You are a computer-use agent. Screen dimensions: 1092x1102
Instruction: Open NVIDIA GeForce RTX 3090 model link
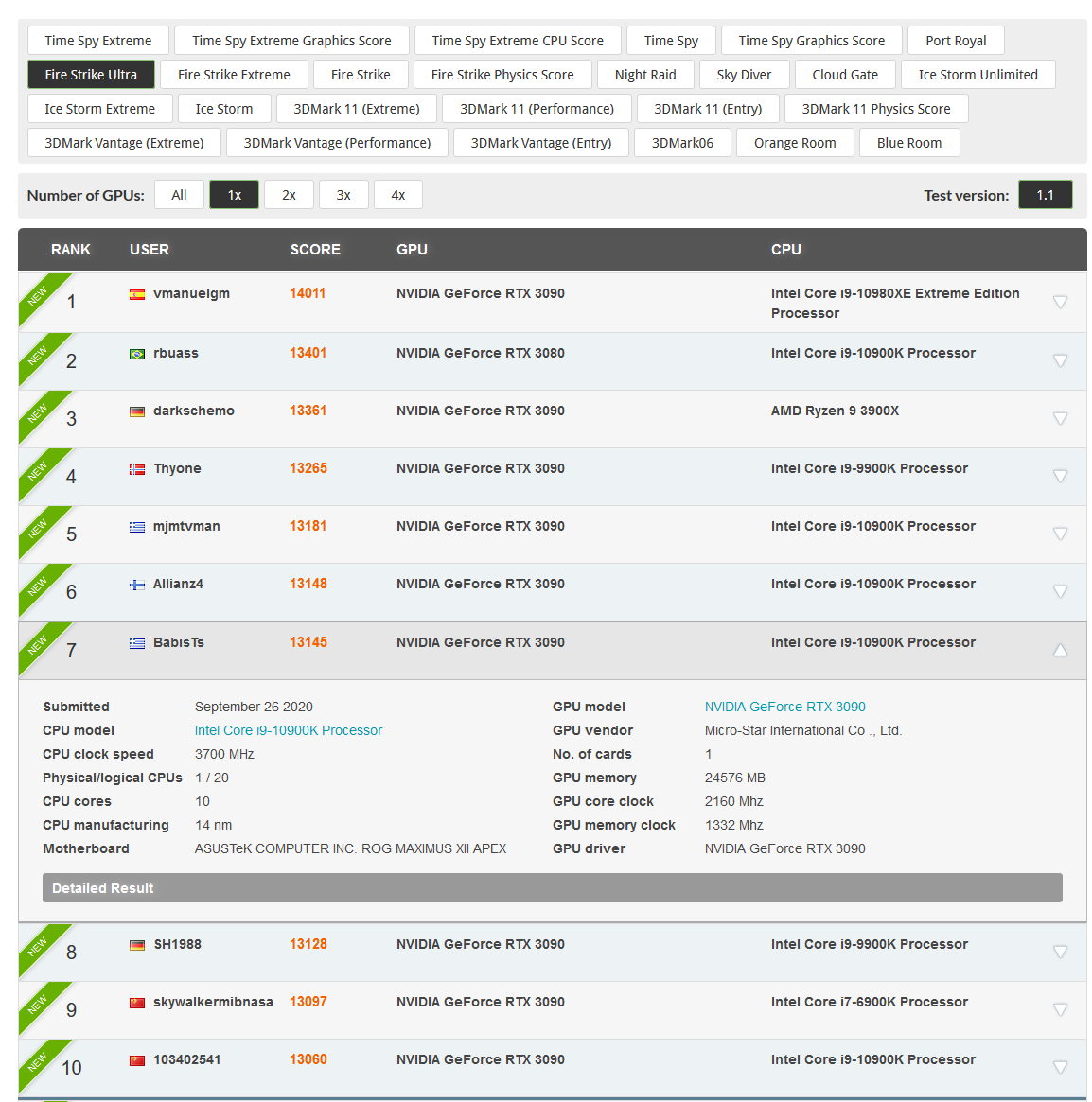[x=784, y=707]
